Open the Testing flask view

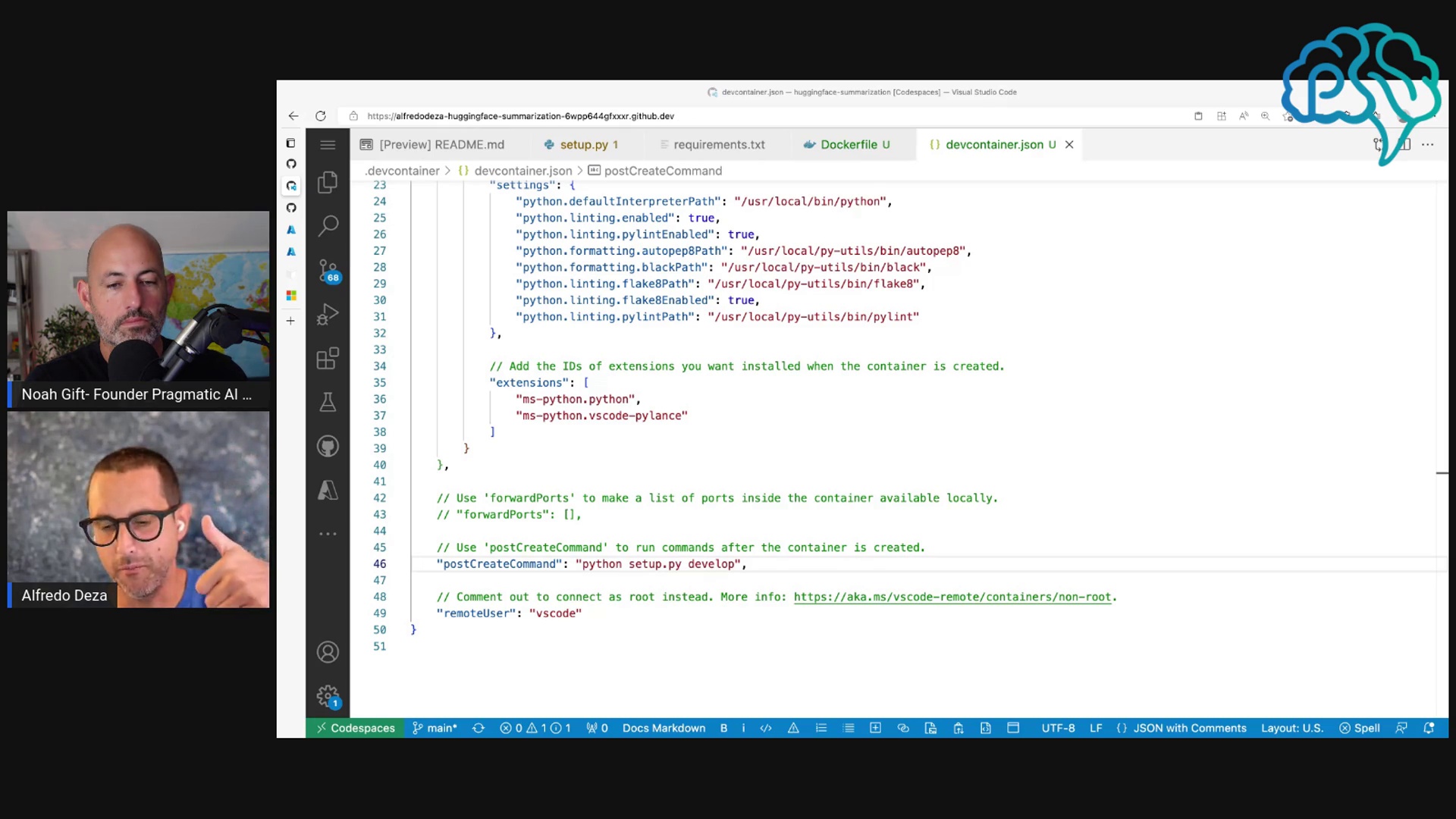coord(328,402)
